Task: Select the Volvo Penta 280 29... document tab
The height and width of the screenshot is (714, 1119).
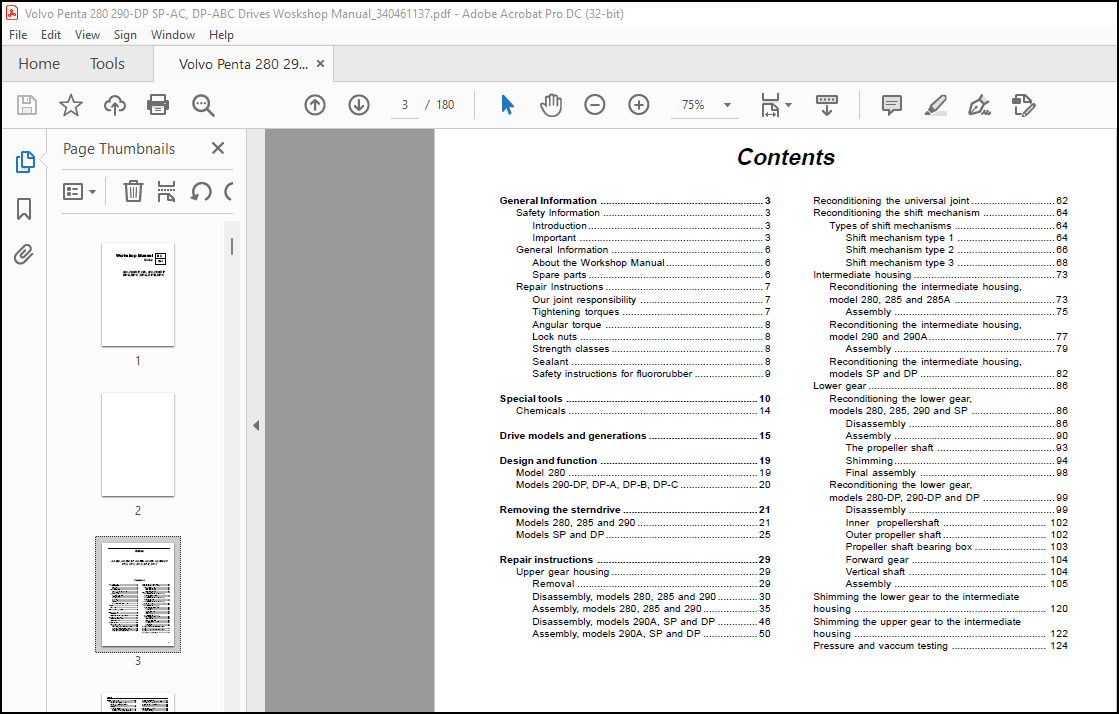Action: pyautogui.click(x=243, y=64)
